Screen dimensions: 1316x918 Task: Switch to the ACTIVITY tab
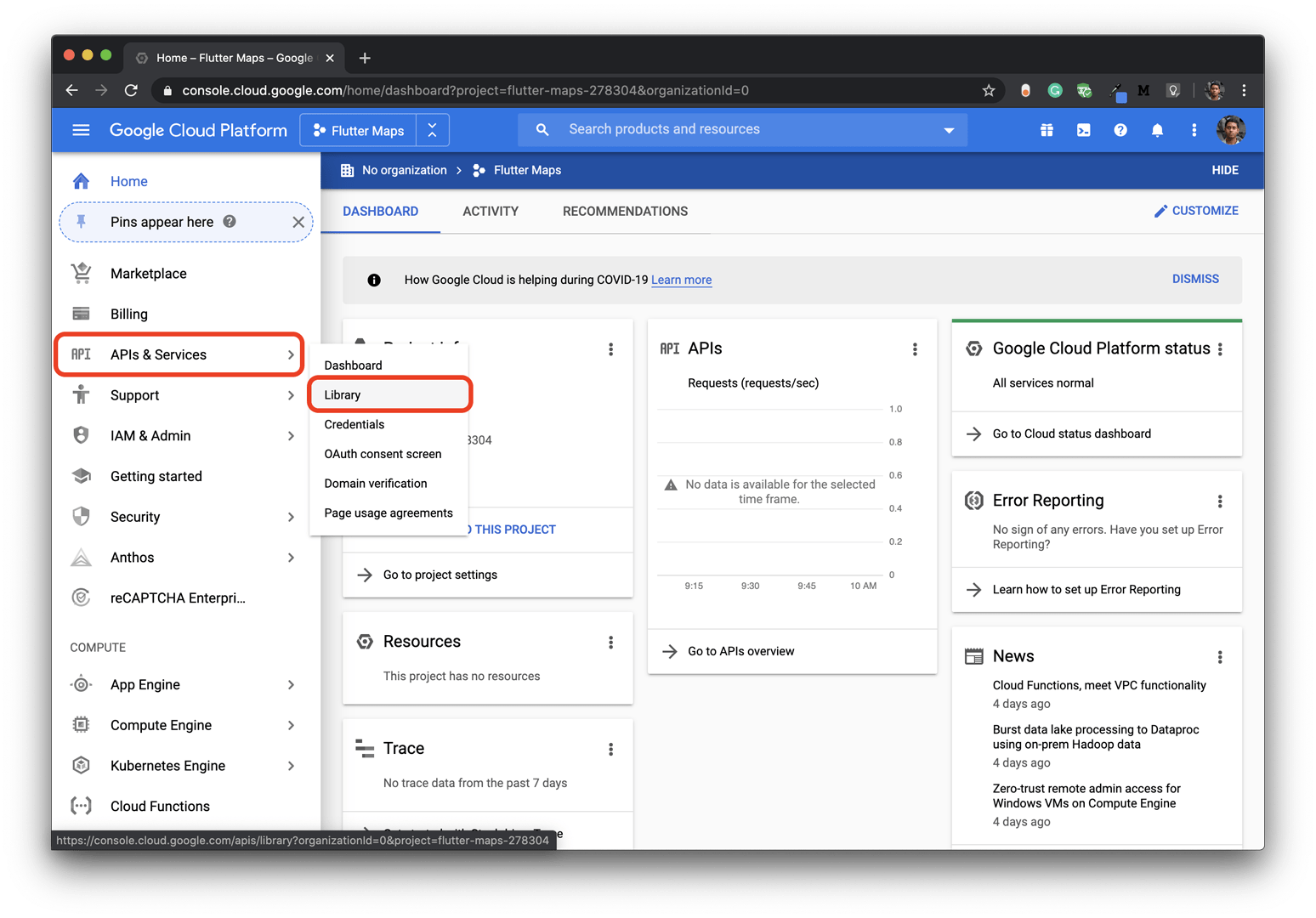[x=491, y=212]
